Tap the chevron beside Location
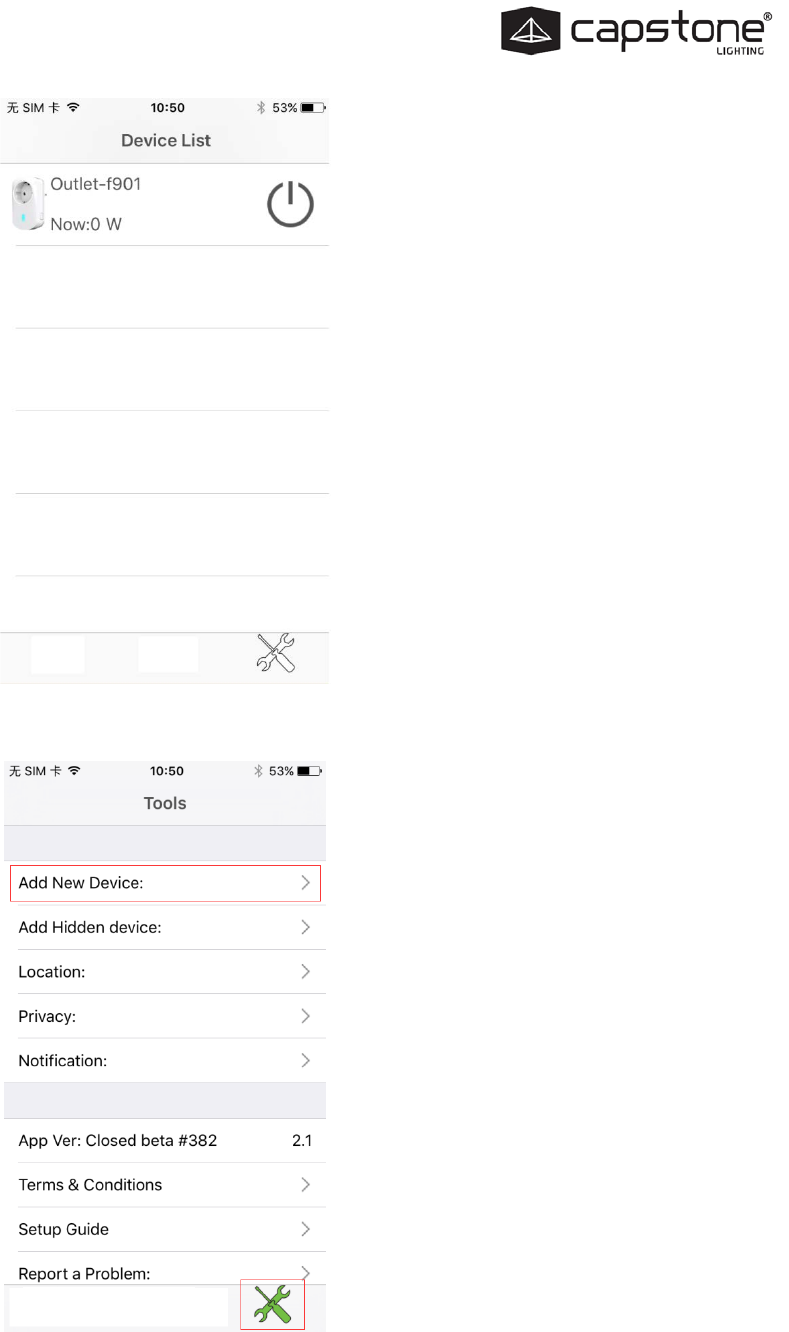 tap(306, 971)
